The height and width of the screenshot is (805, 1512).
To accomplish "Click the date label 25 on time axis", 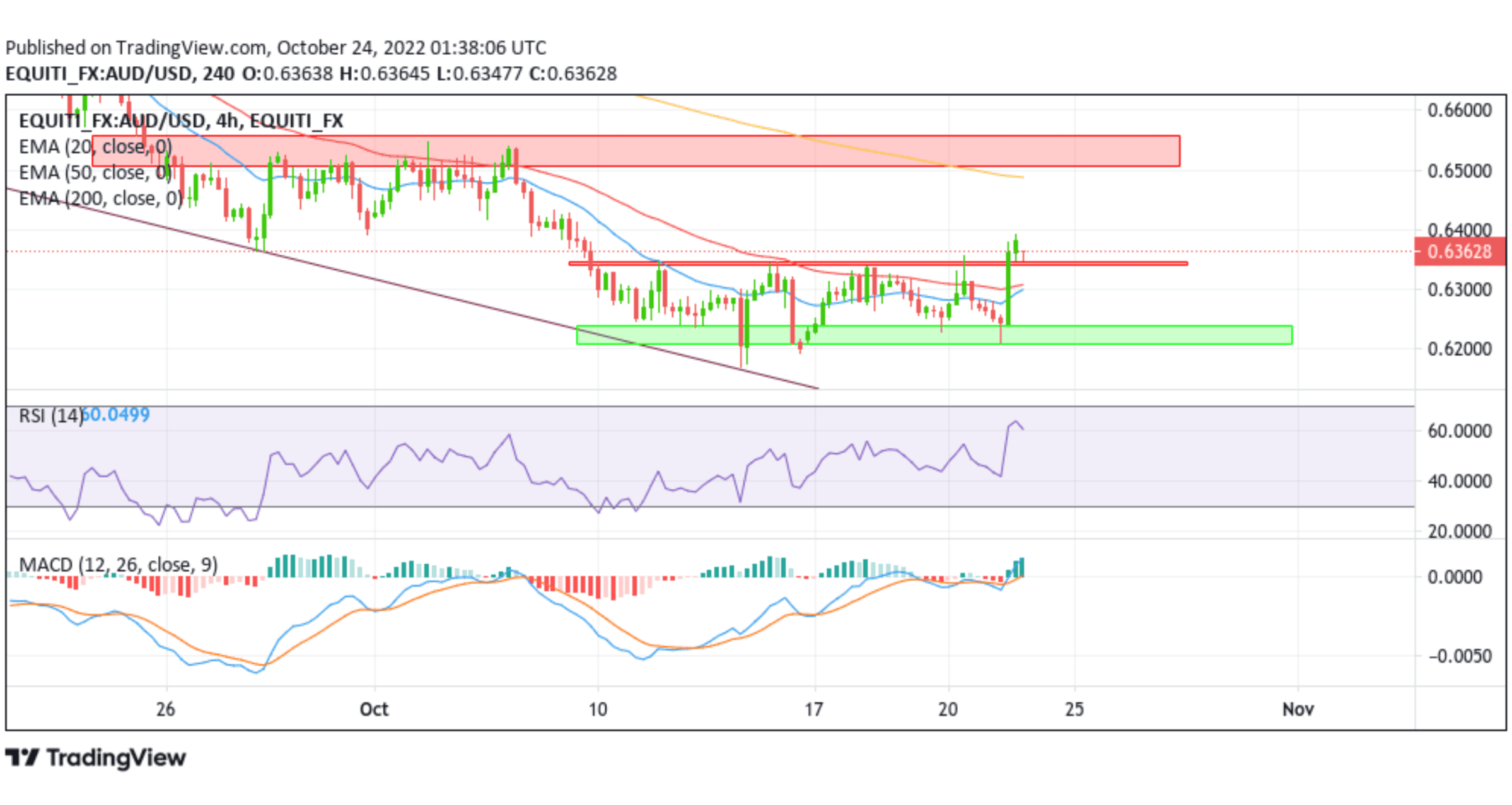I will (1074, 710).
